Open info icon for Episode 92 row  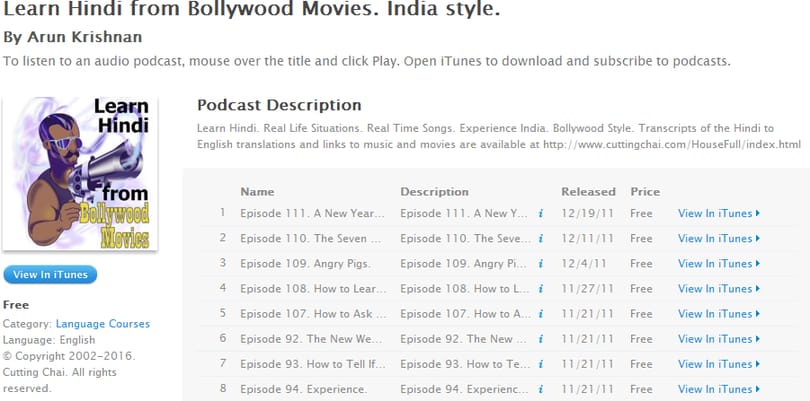tap(540, 339)
